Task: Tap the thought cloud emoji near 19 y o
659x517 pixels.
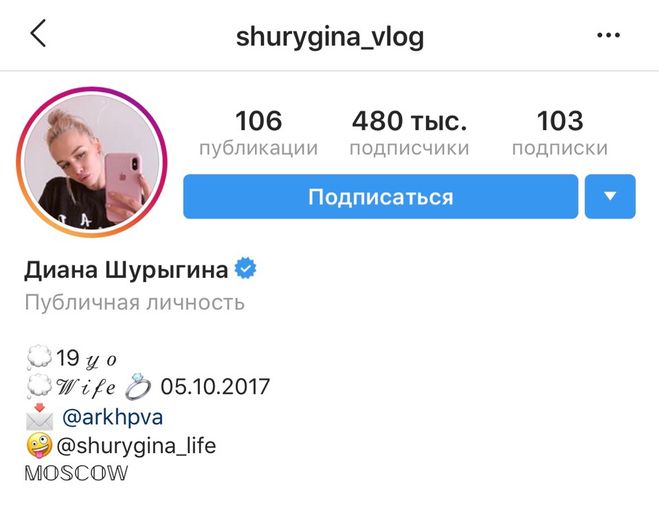Action: 39,358
